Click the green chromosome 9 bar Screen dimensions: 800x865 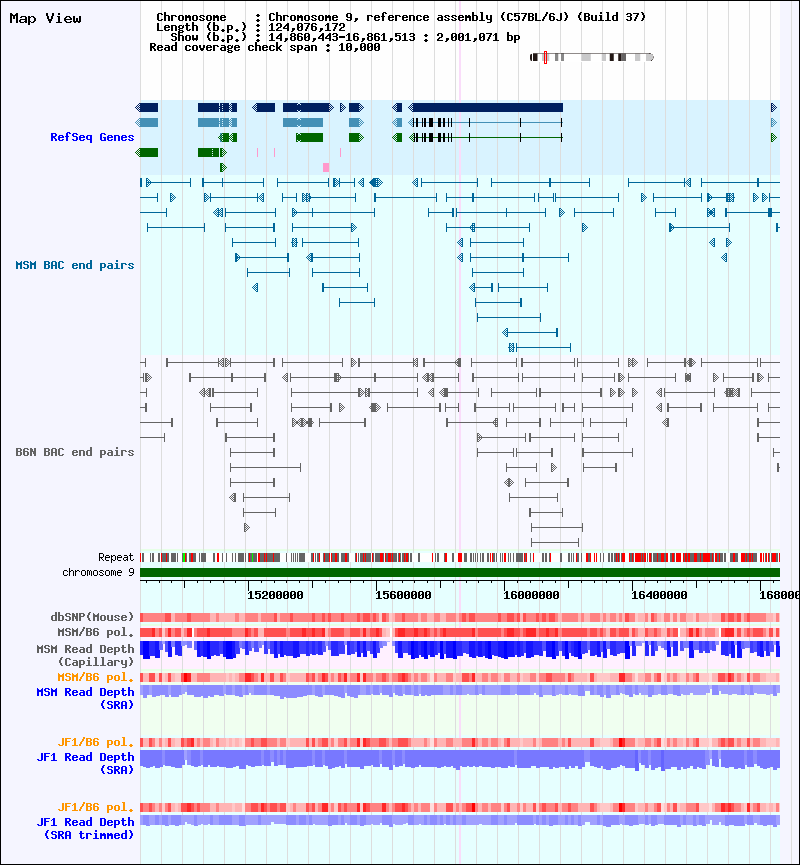point(460,573)
